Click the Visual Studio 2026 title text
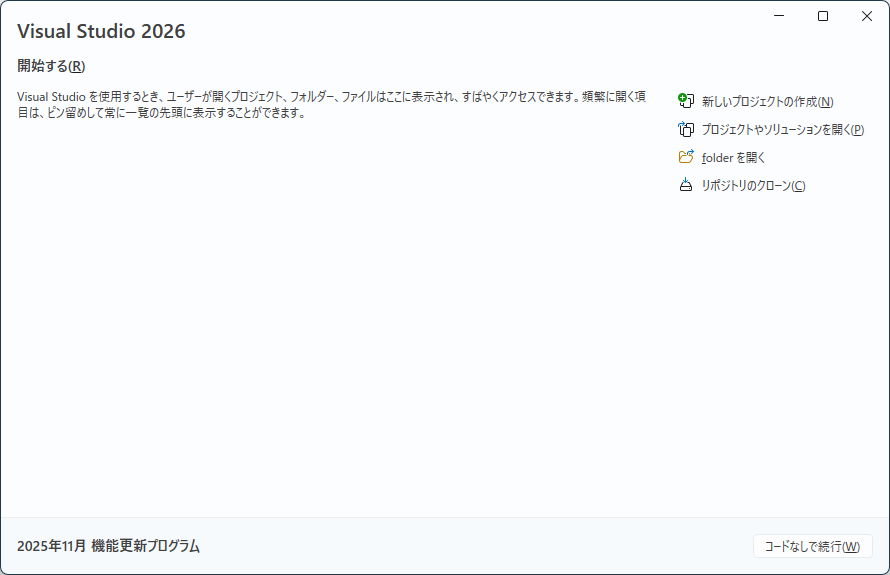This screenshot has width=890, height=575. (101, 31)
